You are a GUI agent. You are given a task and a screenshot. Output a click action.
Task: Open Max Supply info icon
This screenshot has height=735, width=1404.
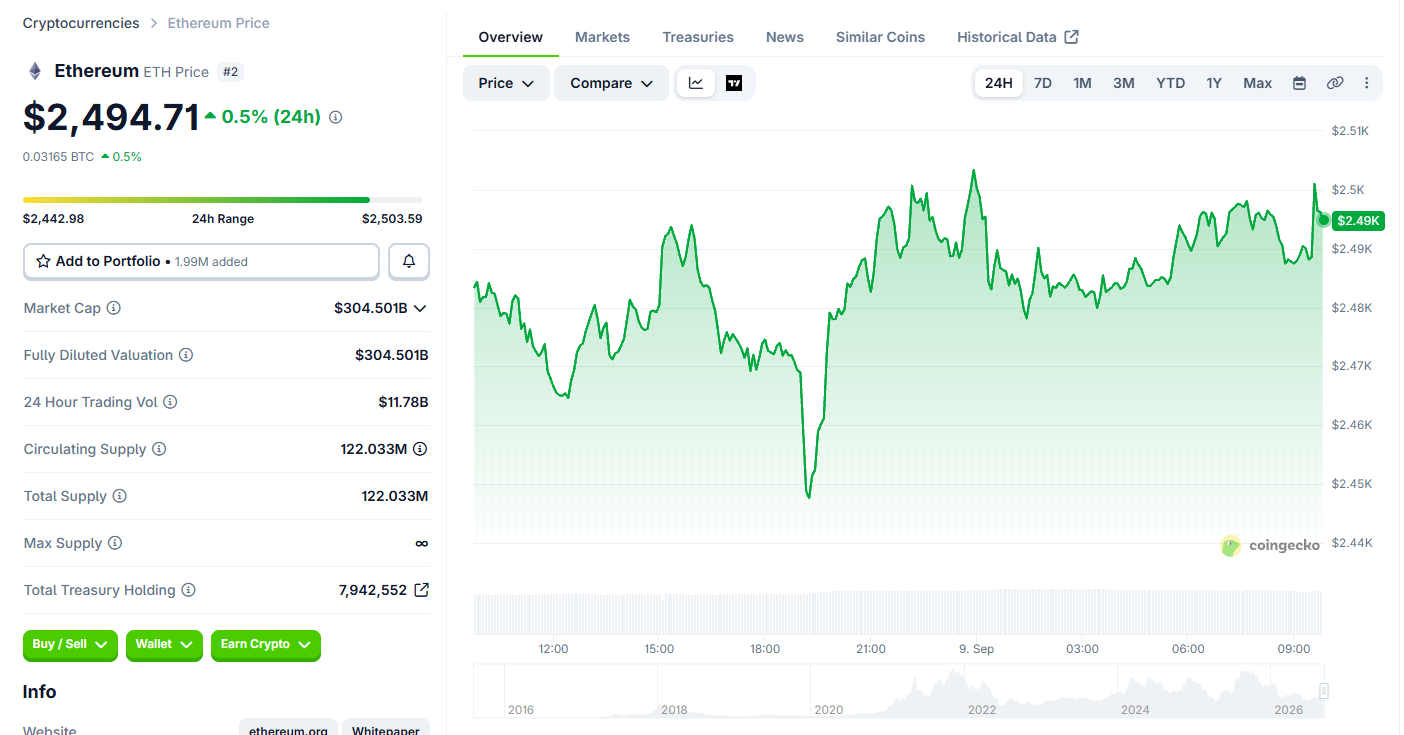coord(115,543)
